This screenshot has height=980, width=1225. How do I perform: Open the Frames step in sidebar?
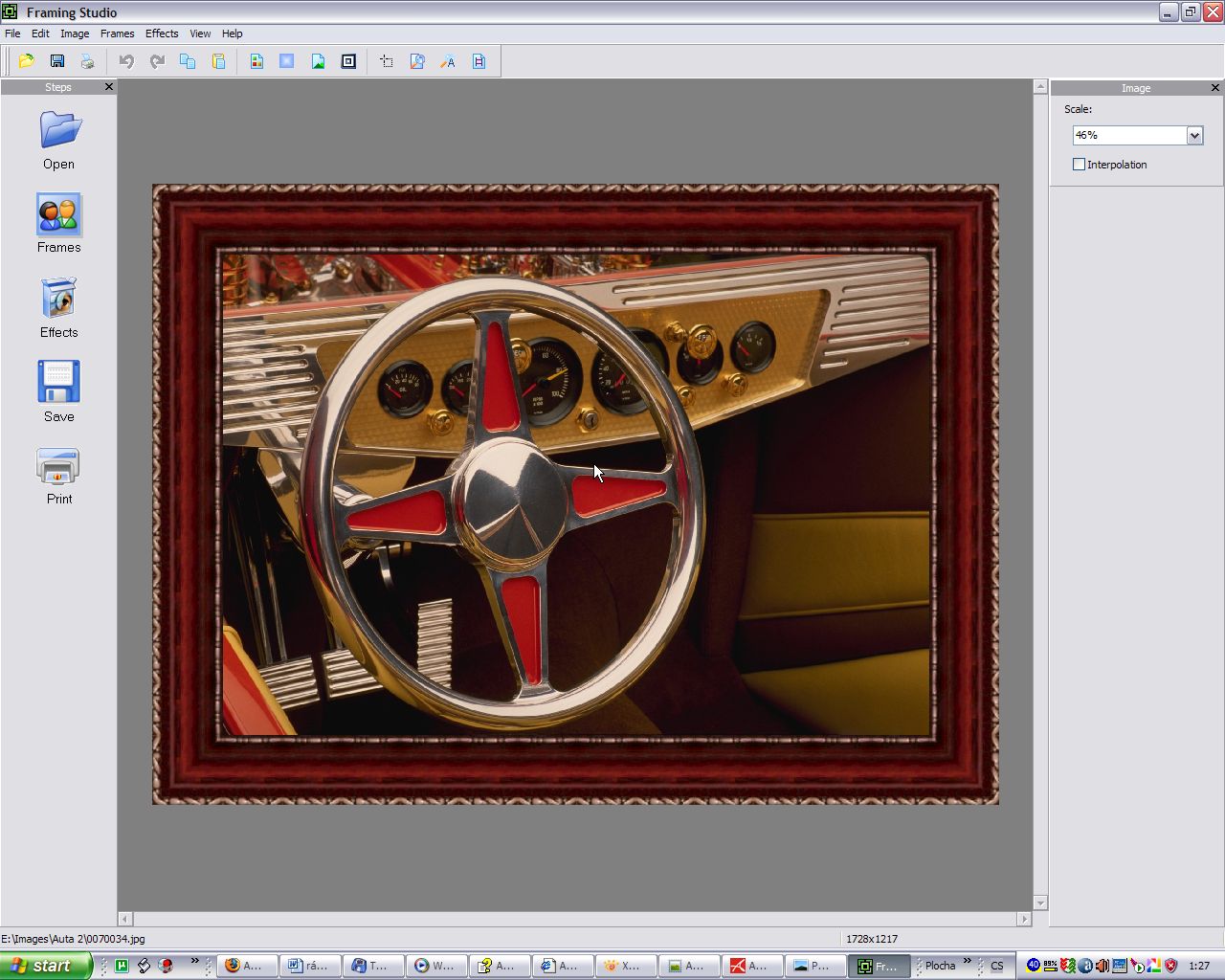click(58, 224)
